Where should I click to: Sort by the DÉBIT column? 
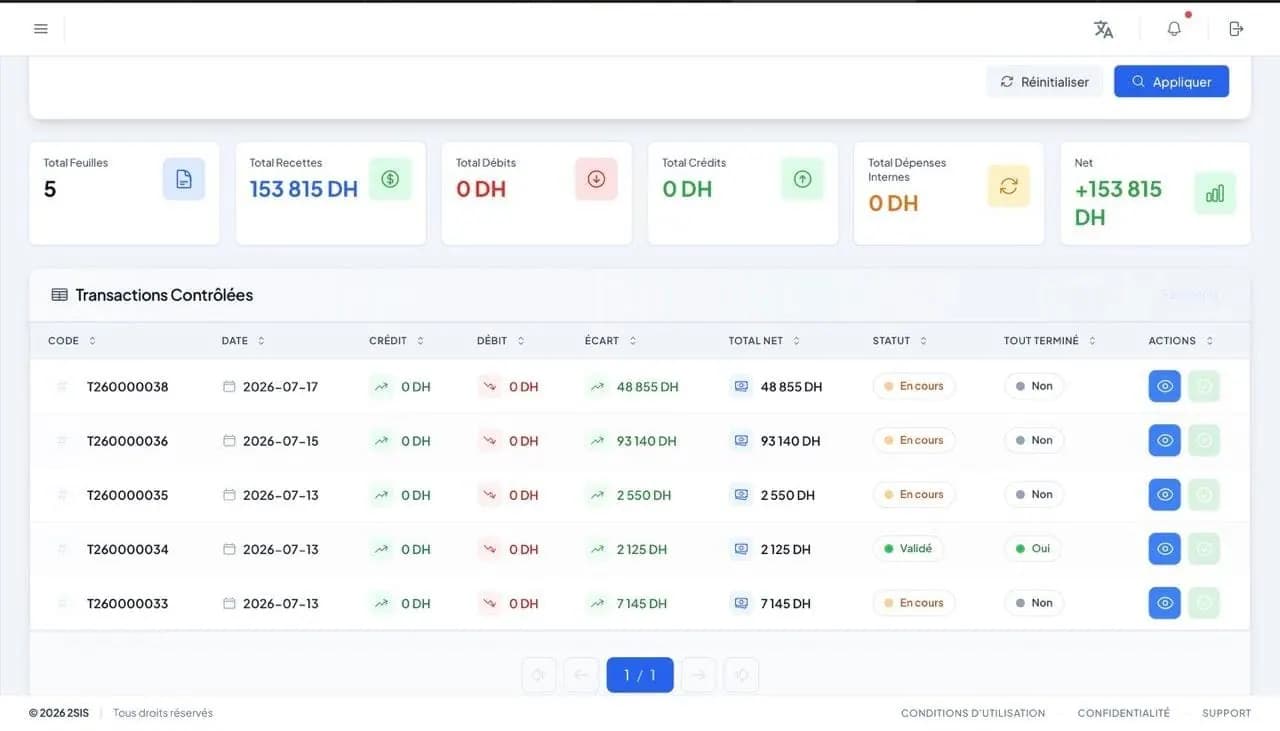(501, 341)
